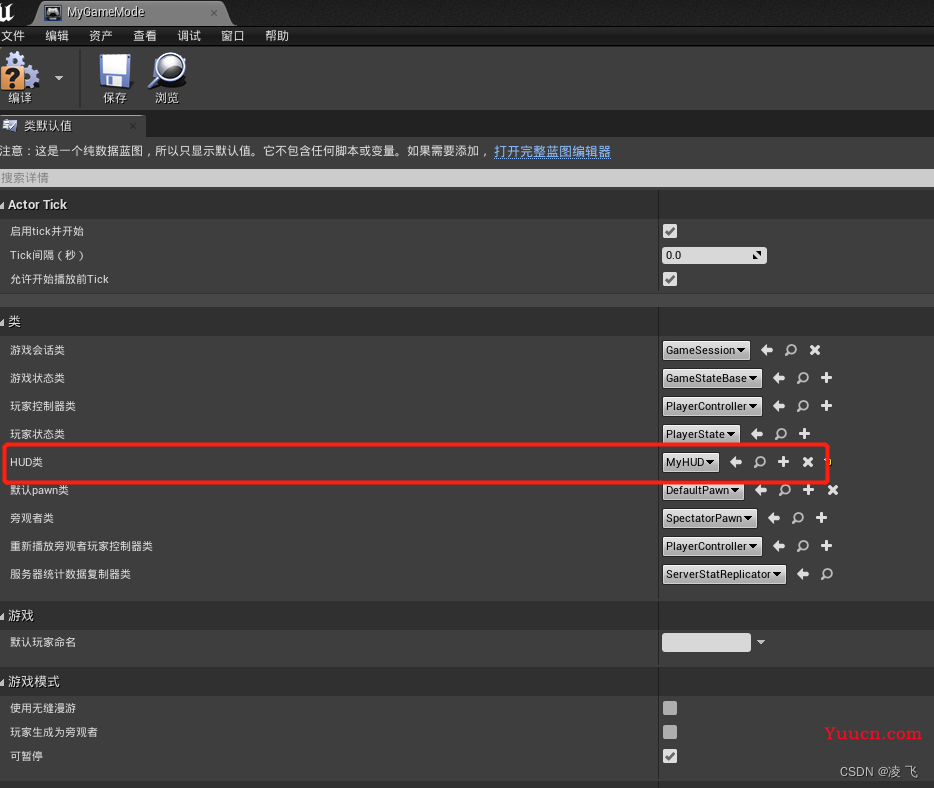Use selected asset arrow for GameSession
This screenshot has width=934, height=788.
coord(767,350)
